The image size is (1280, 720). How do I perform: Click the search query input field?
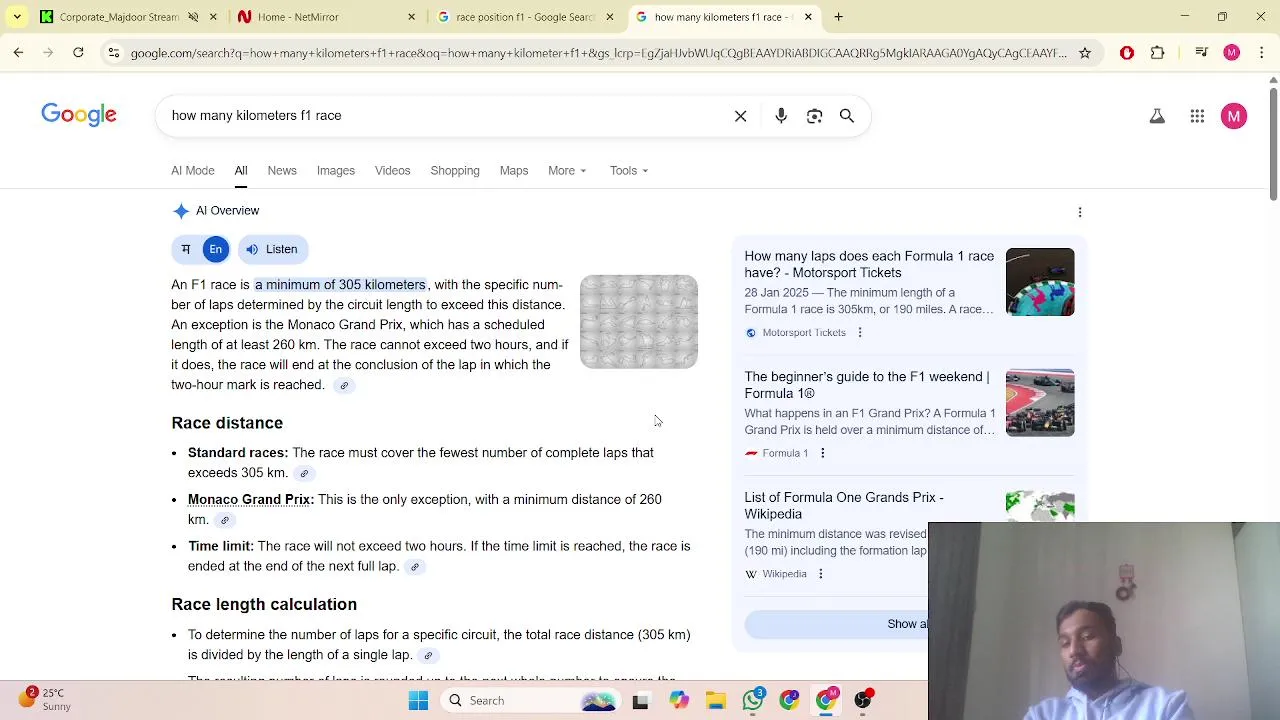click(445, 116)
